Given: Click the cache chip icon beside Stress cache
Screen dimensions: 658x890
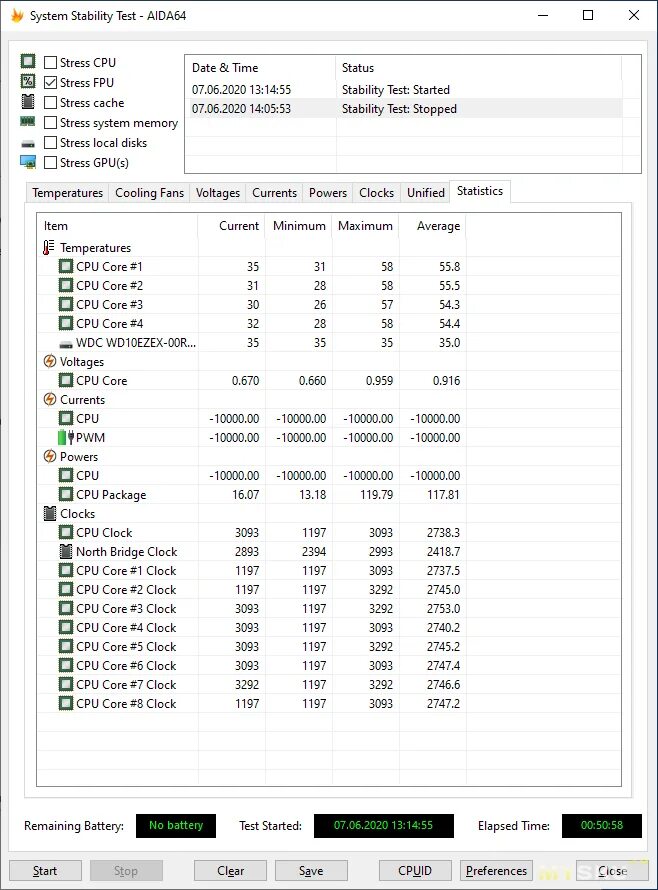Looking at the screenshot, I should [x=28, y=102].
